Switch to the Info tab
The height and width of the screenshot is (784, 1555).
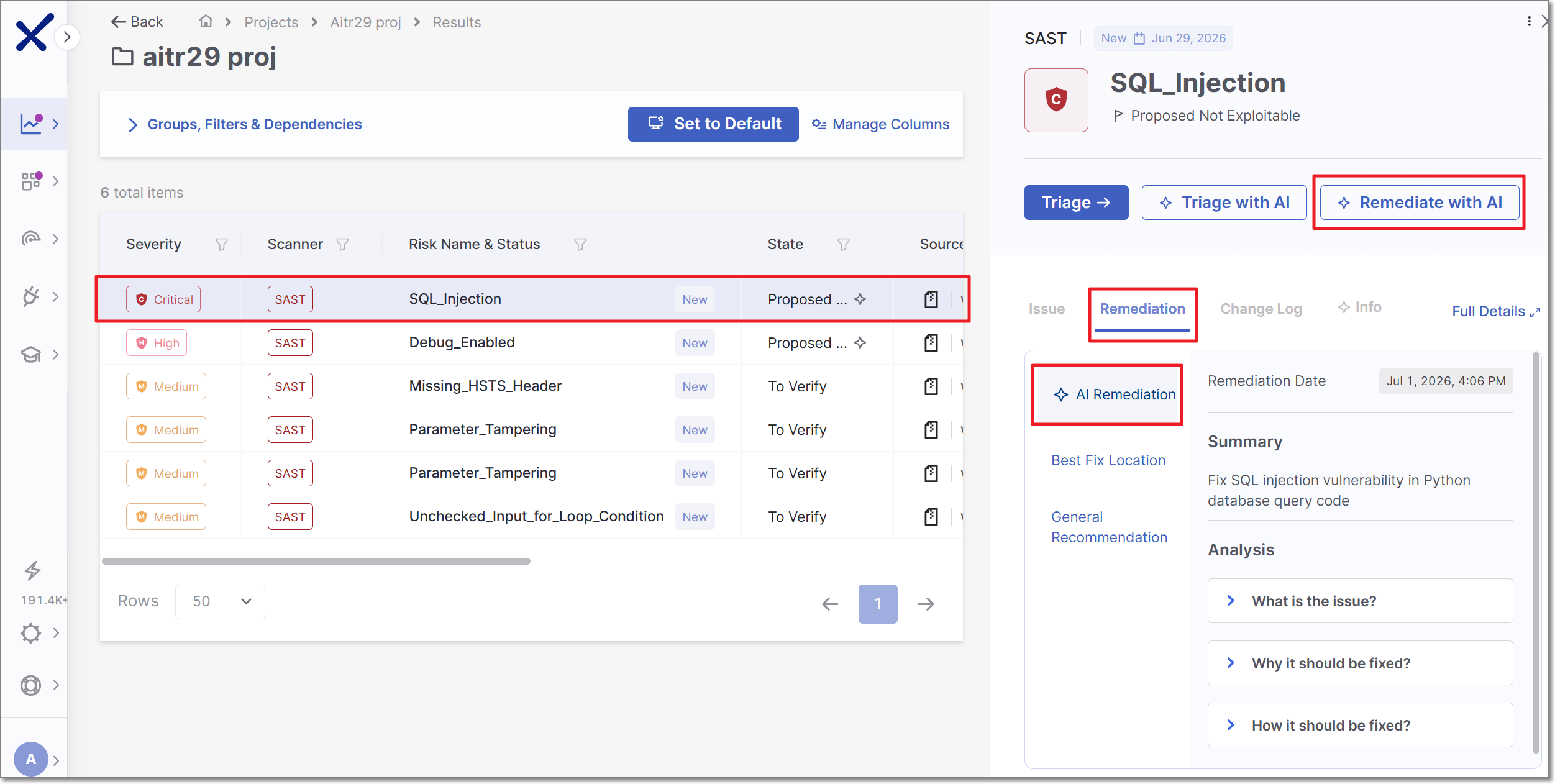(1359, 308)
